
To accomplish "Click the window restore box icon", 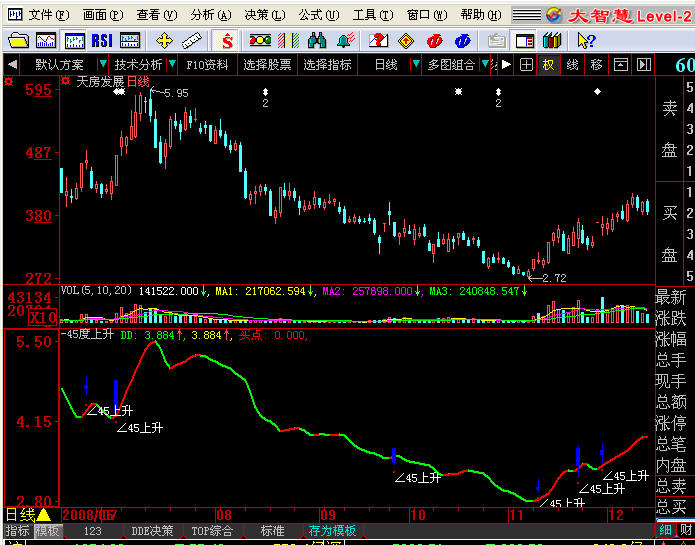I will point(621,65).
